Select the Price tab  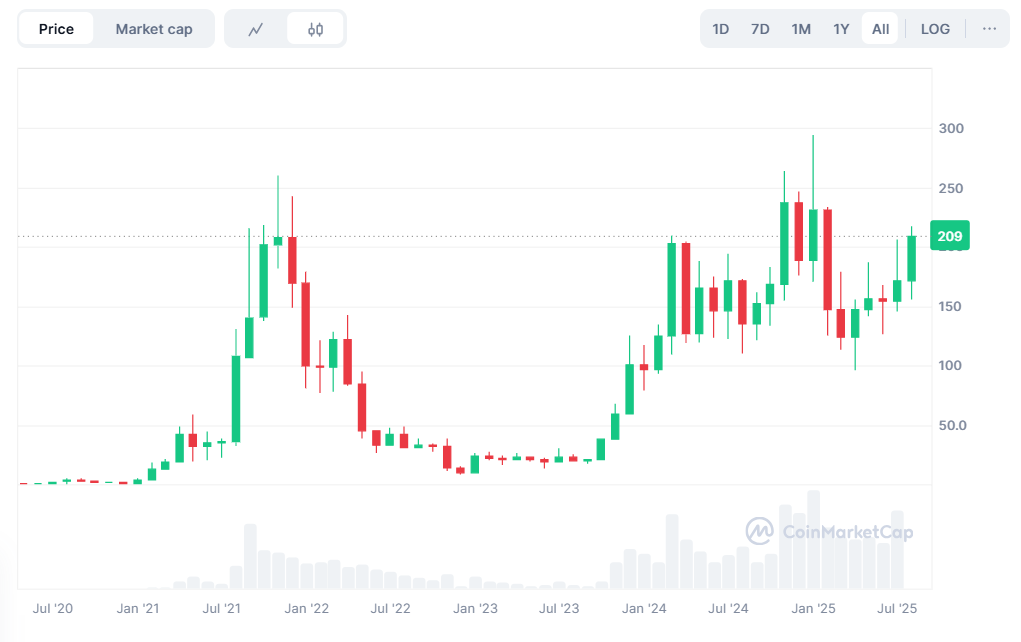tap(56, 29)
